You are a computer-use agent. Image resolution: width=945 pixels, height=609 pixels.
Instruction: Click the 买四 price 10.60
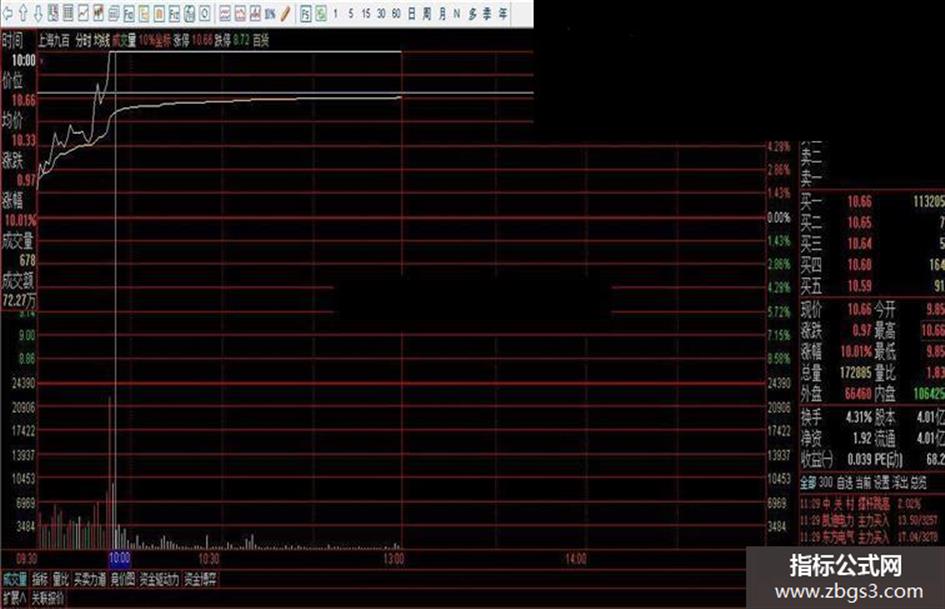[859, 265]
